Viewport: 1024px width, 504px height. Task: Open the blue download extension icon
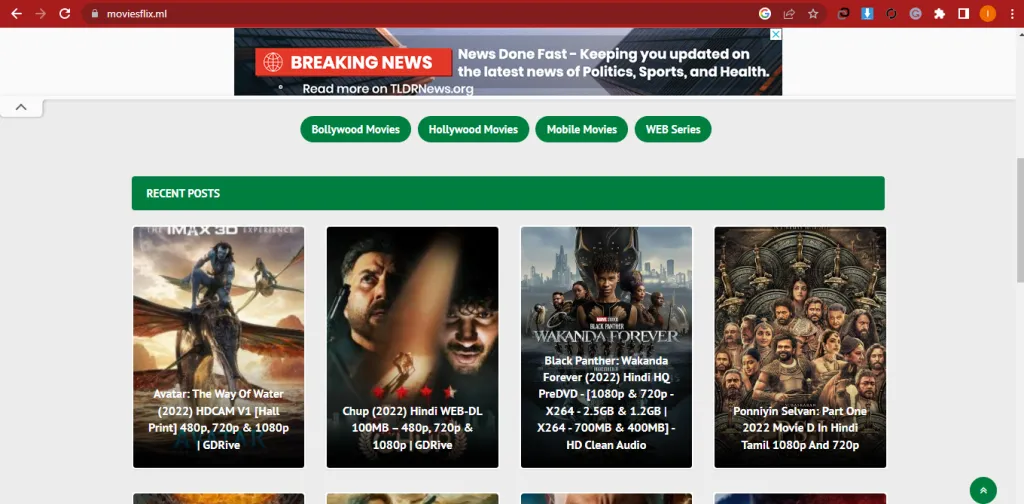point(867,14)
